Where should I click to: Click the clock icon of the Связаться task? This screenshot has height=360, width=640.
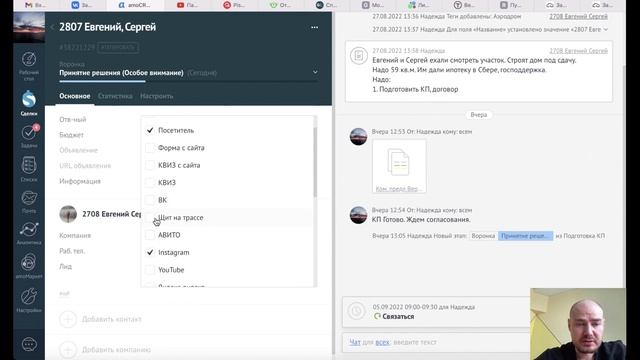point(356,311)
